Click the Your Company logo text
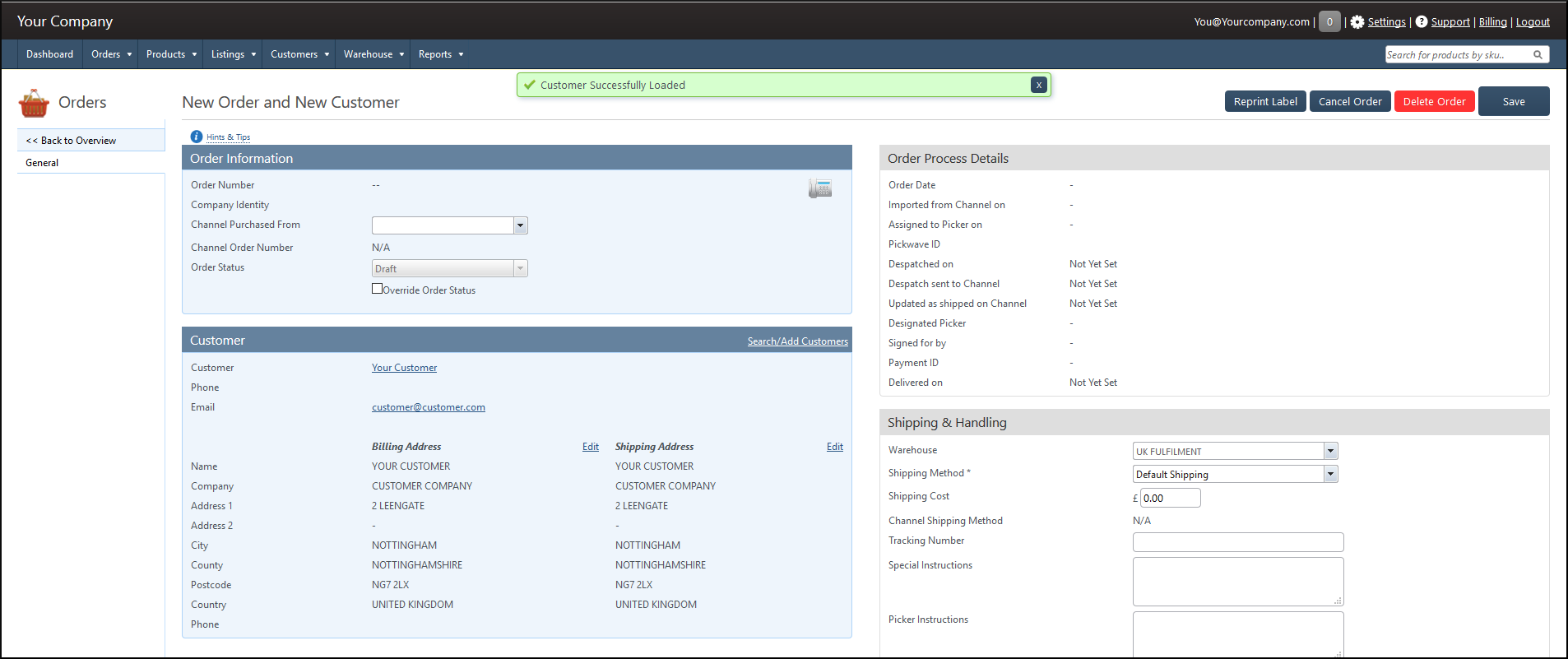The height and width of the screenshot is (659, 1568). (x=65, y=21)
